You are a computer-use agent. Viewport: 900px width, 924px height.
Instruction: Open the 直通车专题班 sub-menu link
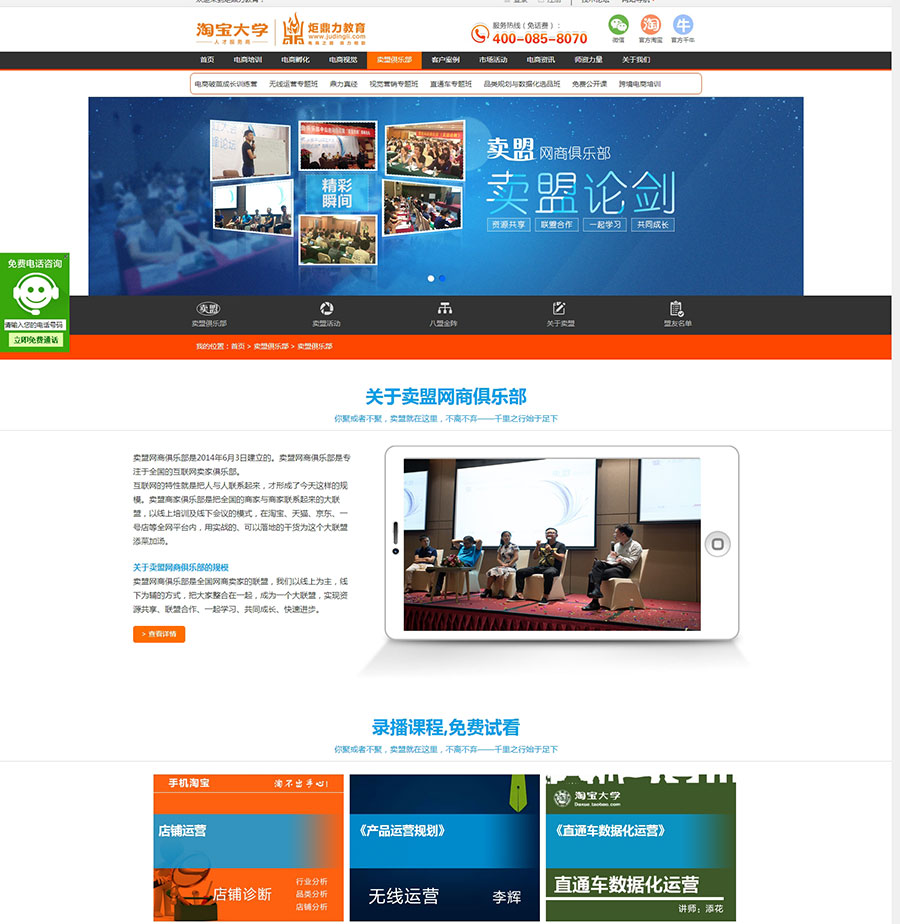(x=451, y=84)
